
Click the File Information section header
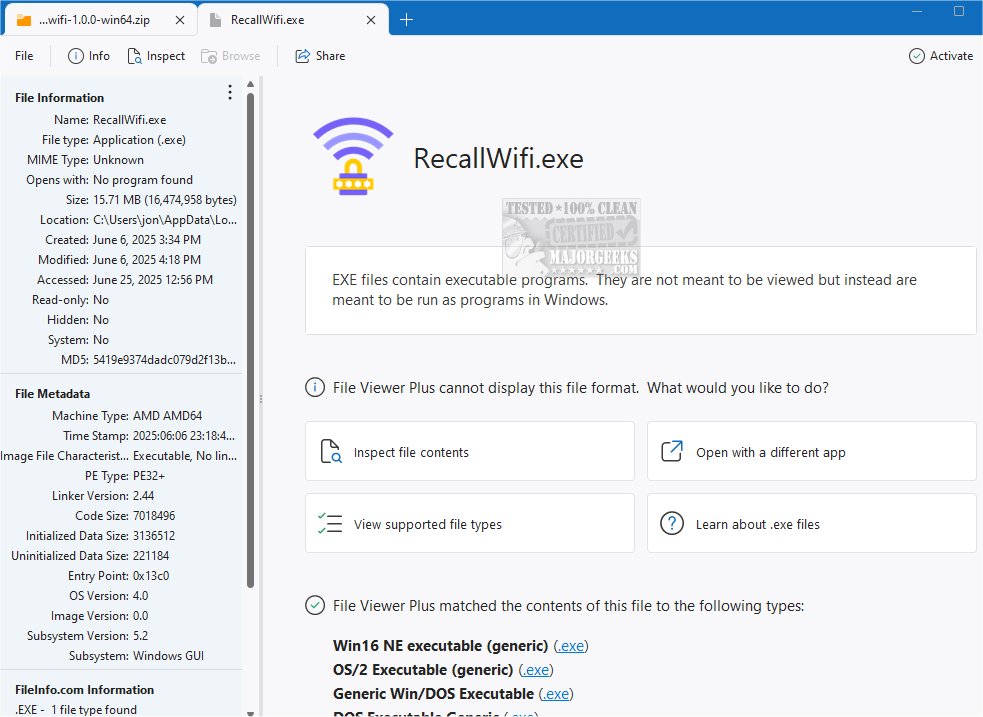click(60, 98)
